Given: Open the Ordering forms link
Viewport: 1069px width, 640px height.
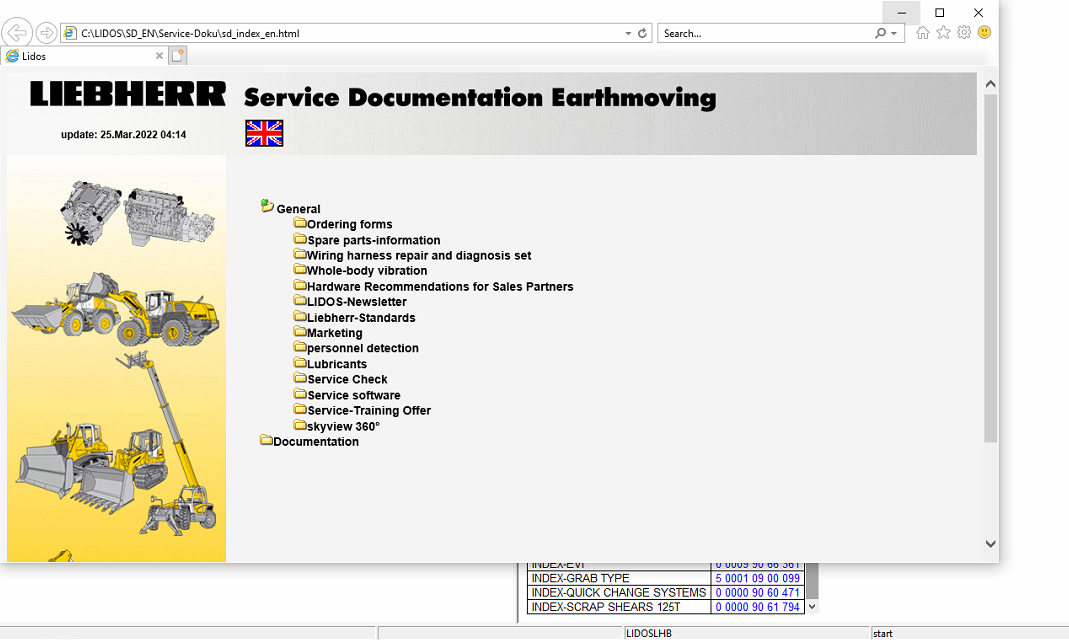Looking at the screenshot, I should coord(350,224).
